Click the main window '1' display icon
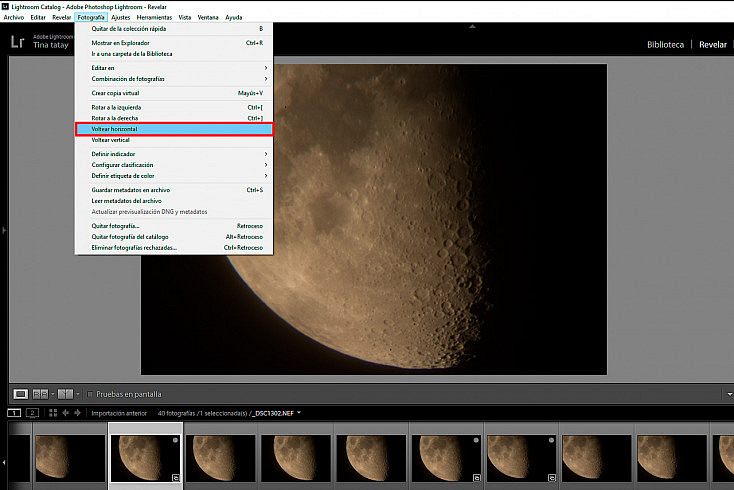The image size is (734, 490). [15, 413]
